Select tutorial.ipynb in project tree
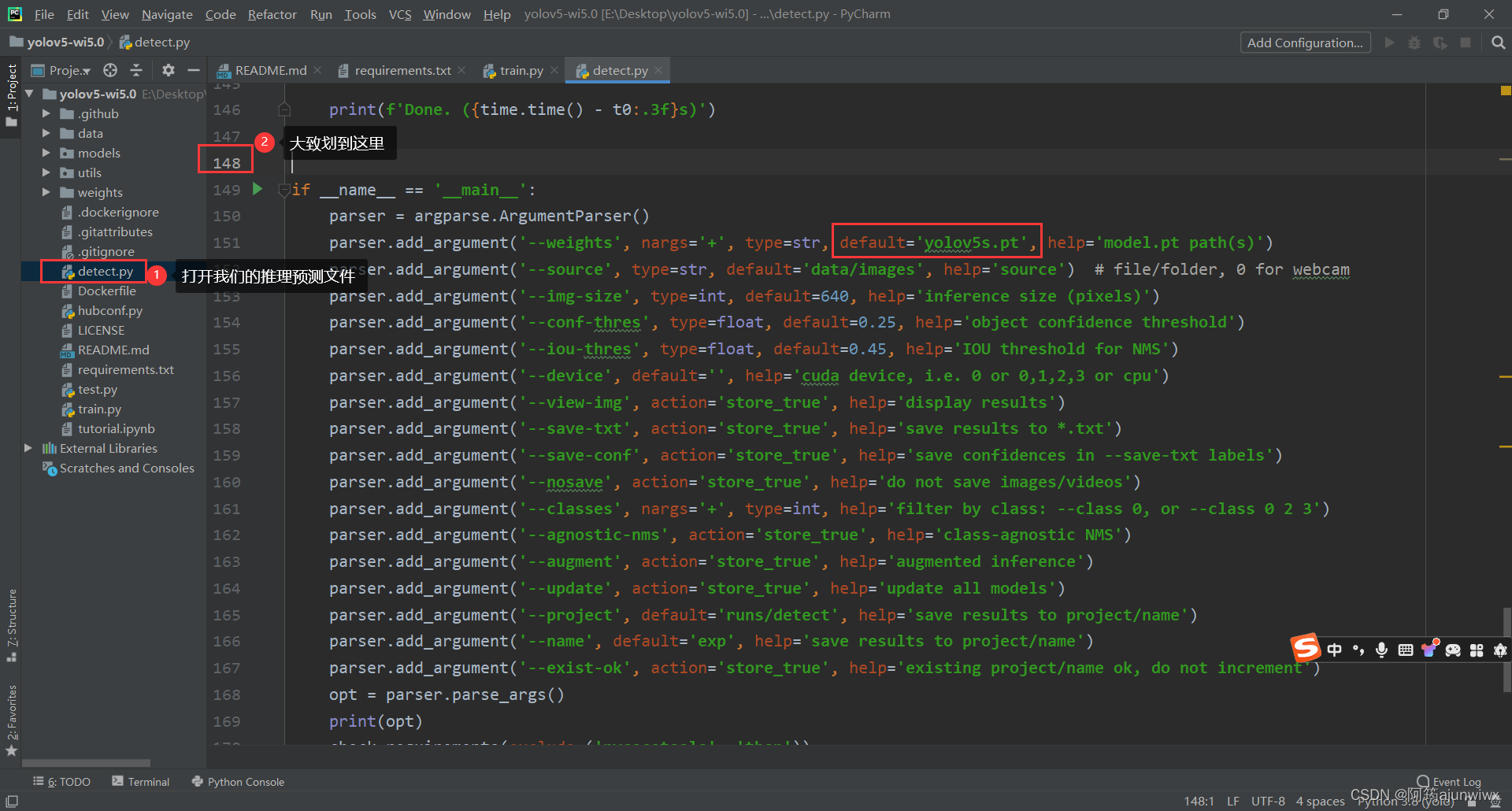Screen dimensions: 1512x811 tap(116, 428)
